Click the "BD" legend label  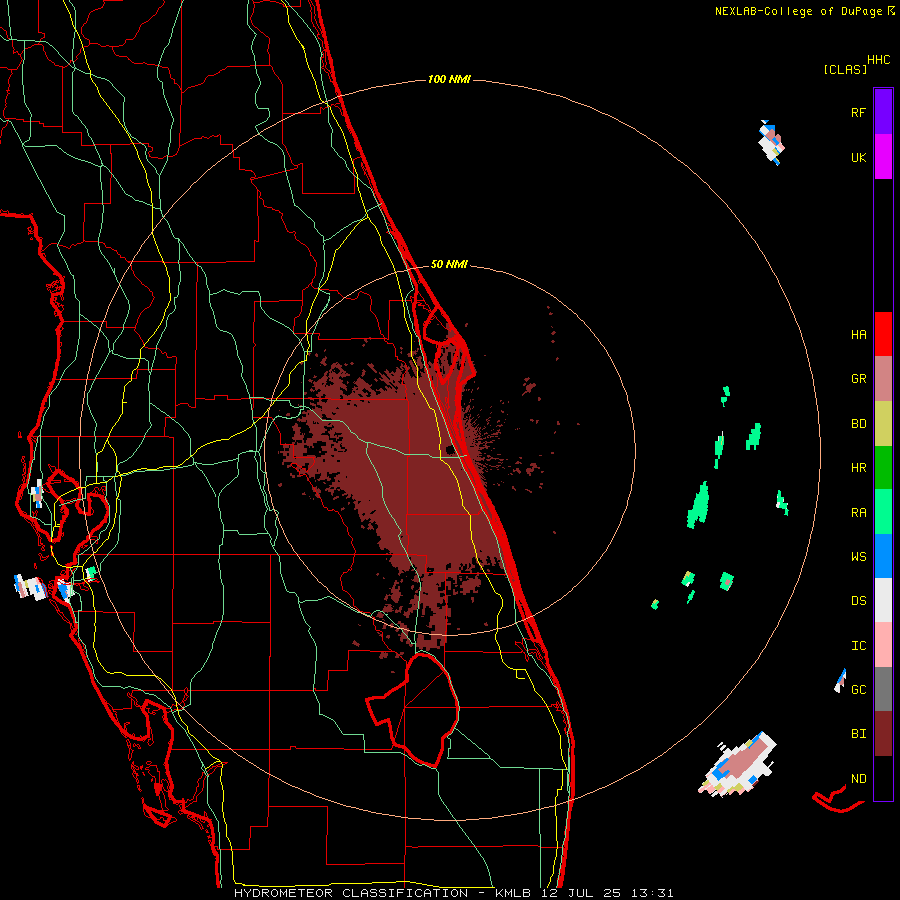click(x=858, y=424)
